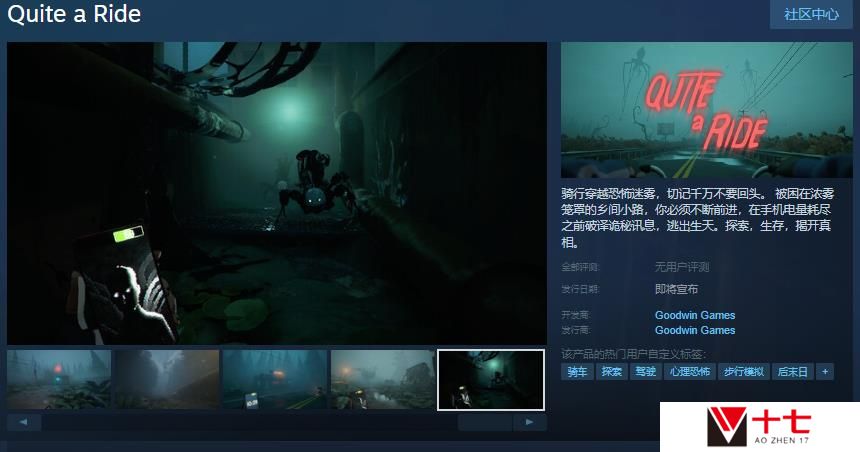Open the Goodwin Games developer link
This screenshot has width=860, height=452.
695,315
